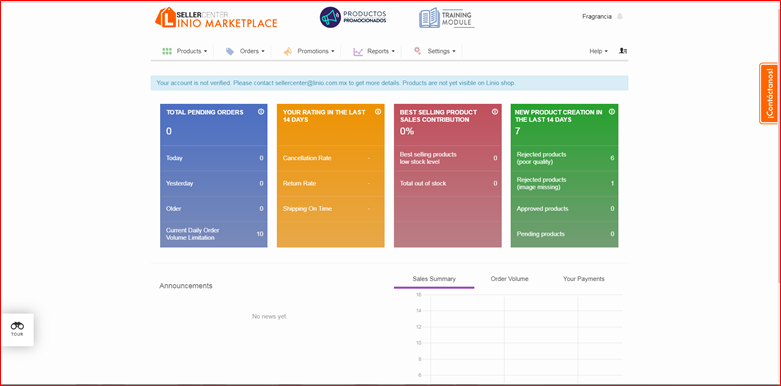The height and width of the screenshot is (386, 781).
Task: Click the Approved products row
Action: [x=564, y=209]
